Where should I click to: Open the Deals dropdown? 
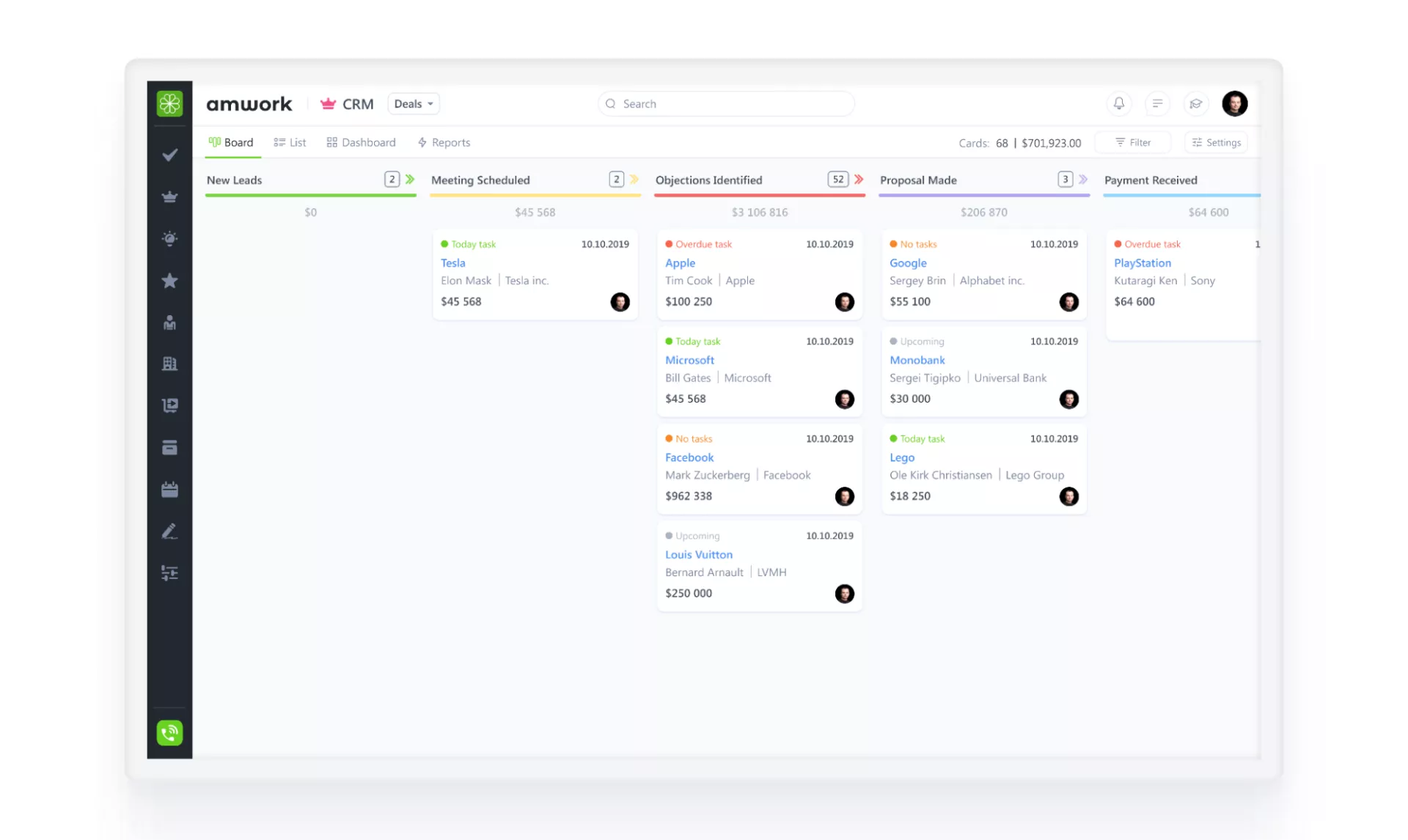(413, 103)
